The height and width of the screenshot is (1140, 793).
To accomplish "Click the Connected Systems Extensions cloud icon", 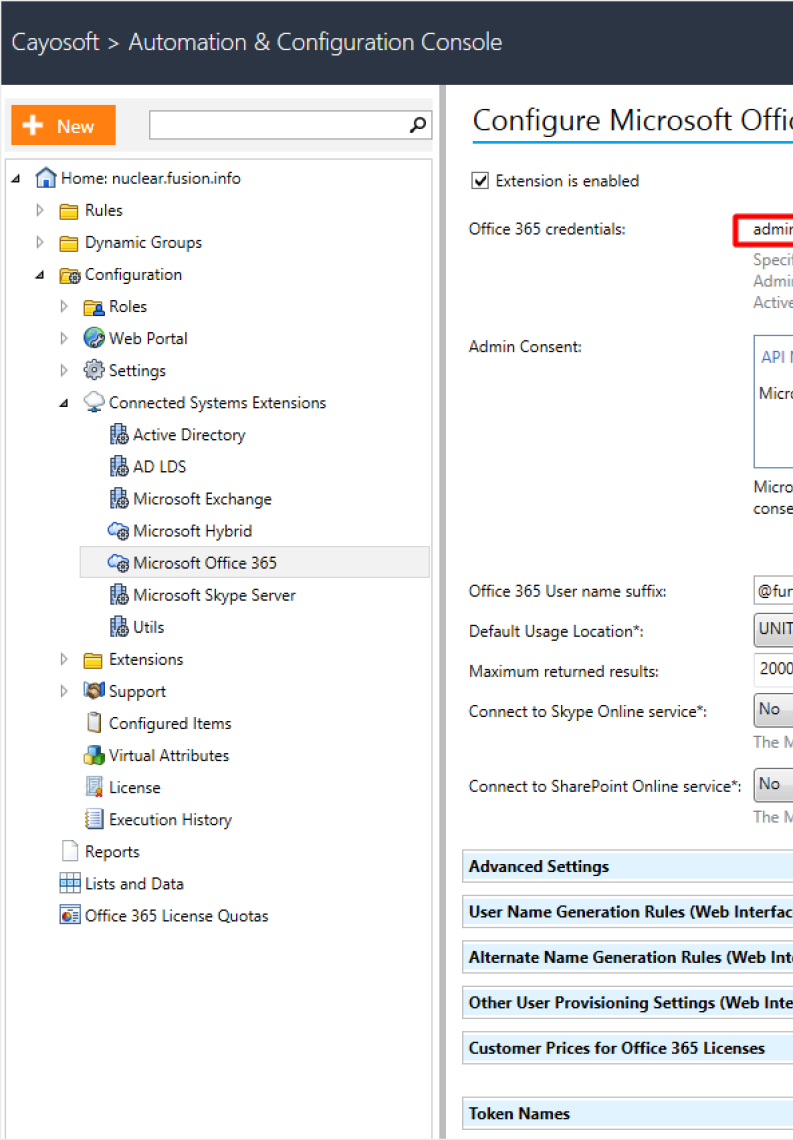I will [x=94, y=402].
